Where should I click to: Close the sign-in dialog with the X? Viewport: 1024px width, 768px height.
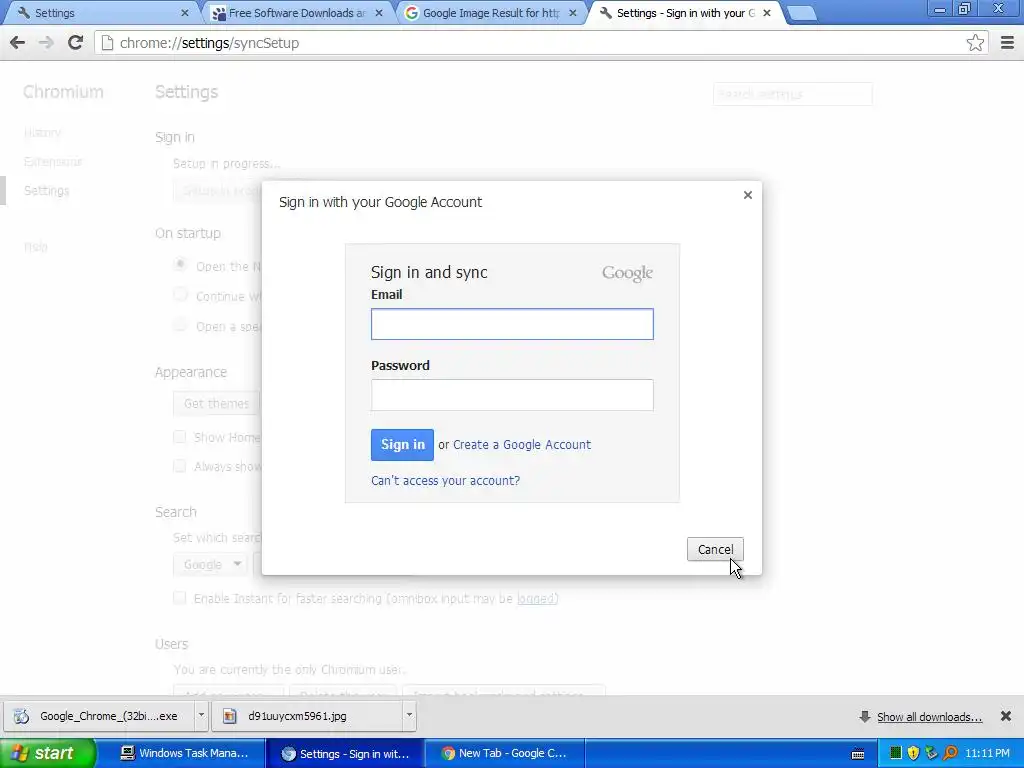pyautogui.click(x=748, y=195)
